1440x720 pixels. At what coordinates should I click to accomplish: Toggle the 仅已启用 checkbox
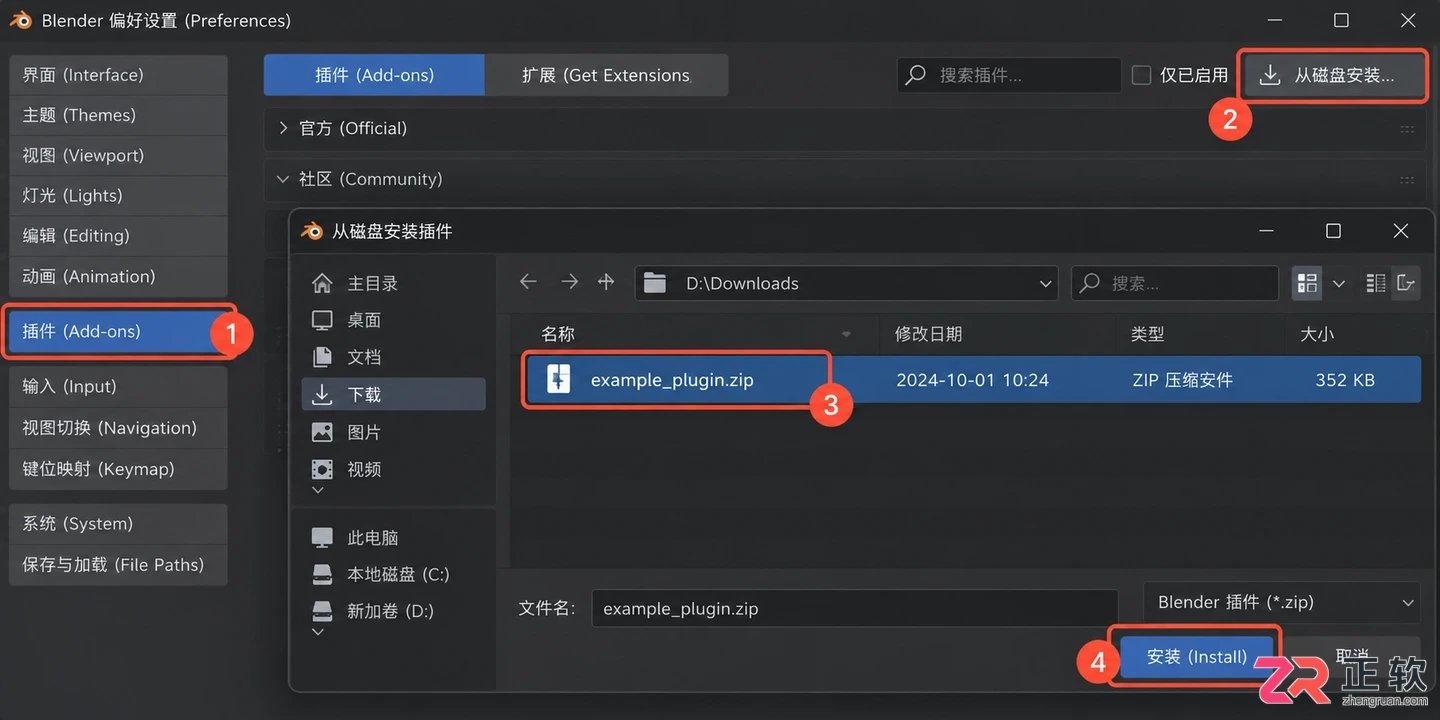click(x=1141, y=75)
